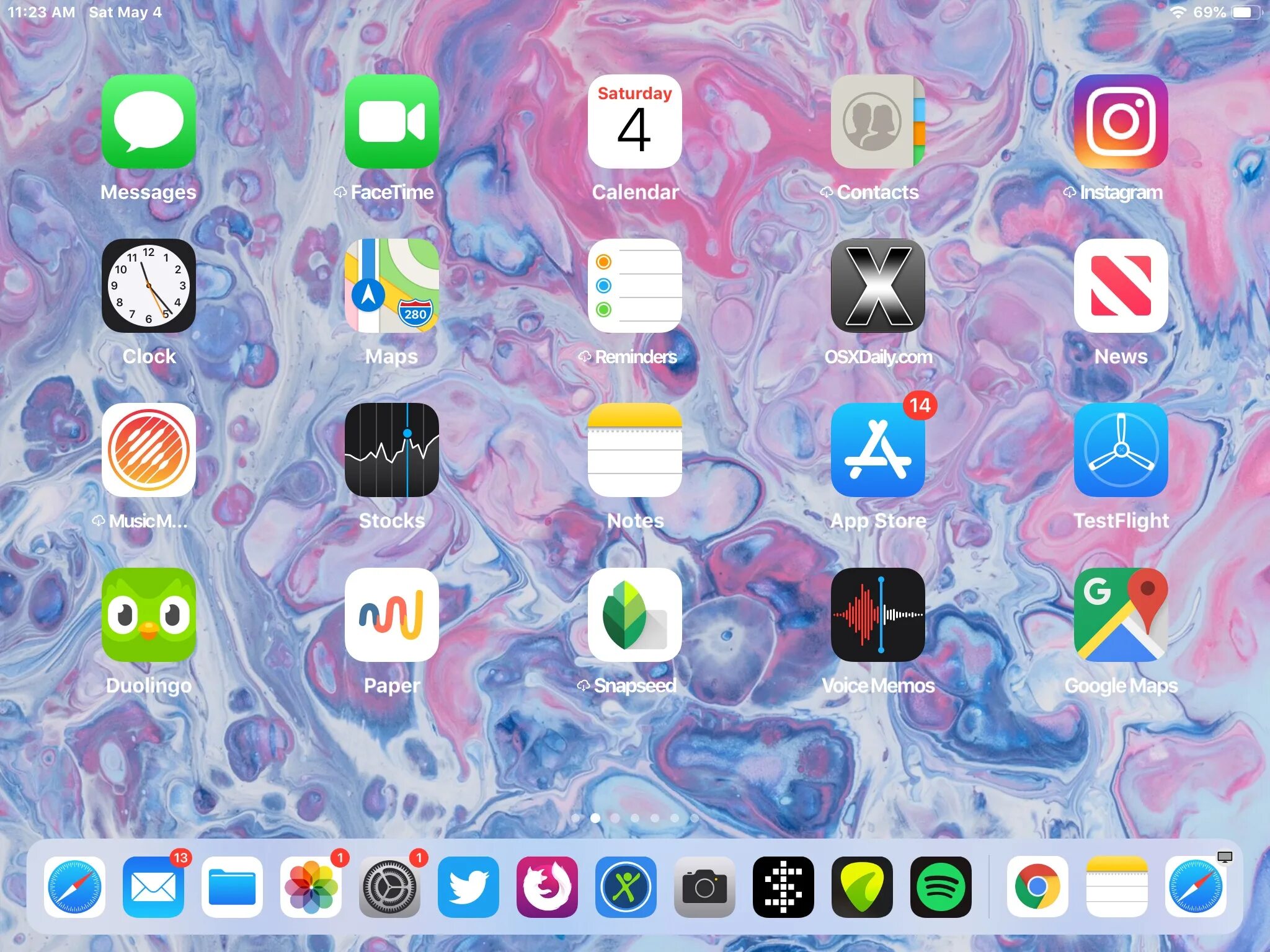Open recent Chrome app in dock
The height and width of the screenshot is (952, 1270).
[1037, 887]
